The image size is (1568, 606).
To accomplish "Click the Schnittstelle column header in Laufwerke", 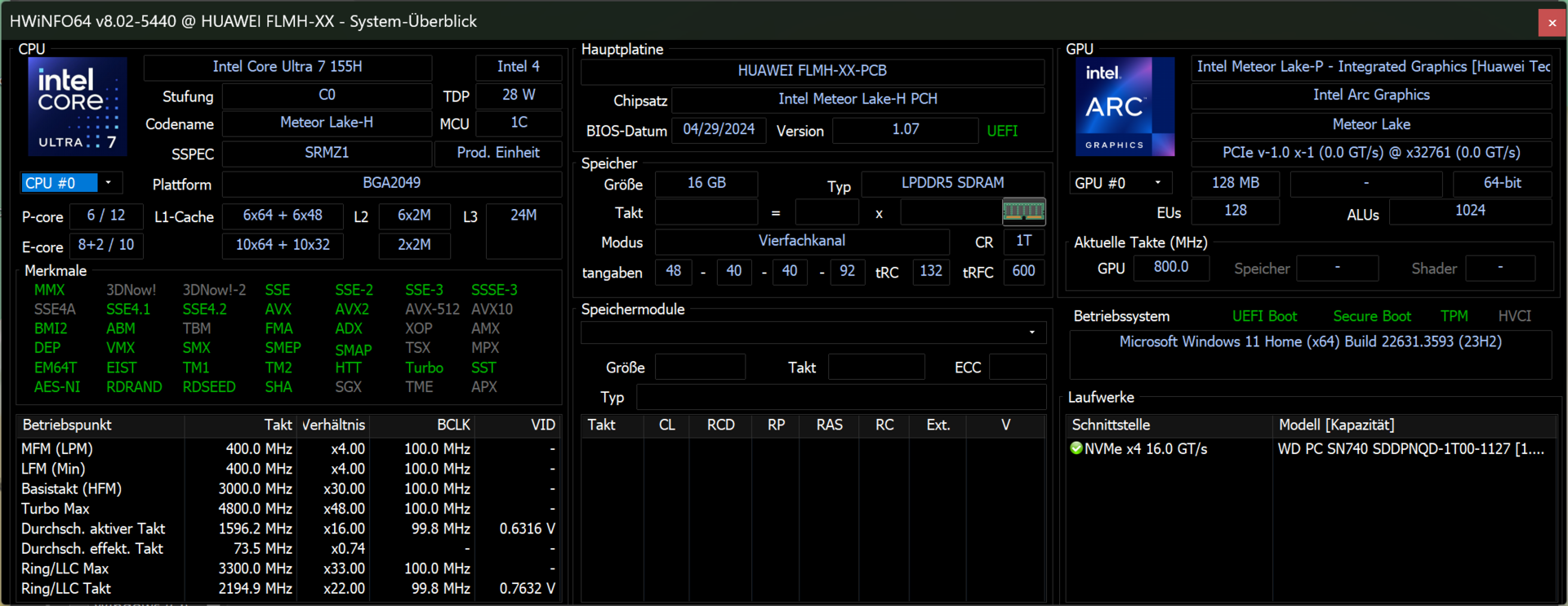I will 1111,425.
